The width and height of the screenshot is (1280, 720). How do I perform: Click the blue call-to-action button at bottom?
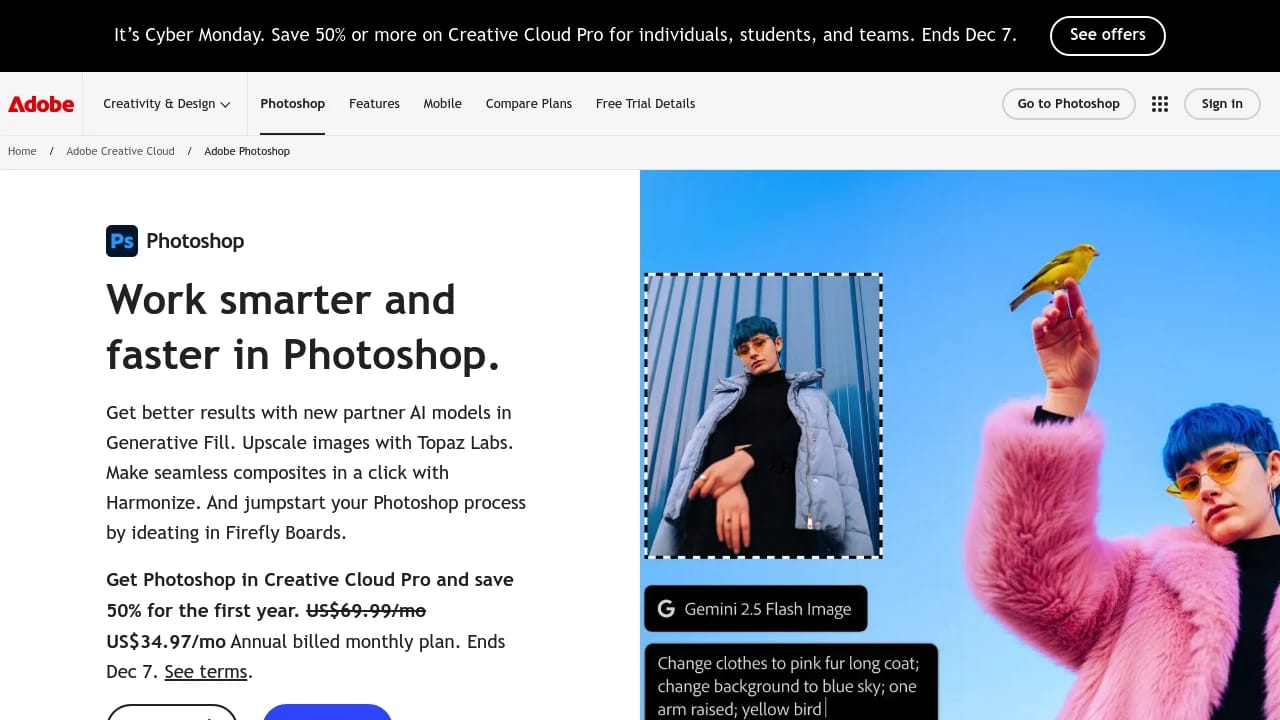[327, 714]
